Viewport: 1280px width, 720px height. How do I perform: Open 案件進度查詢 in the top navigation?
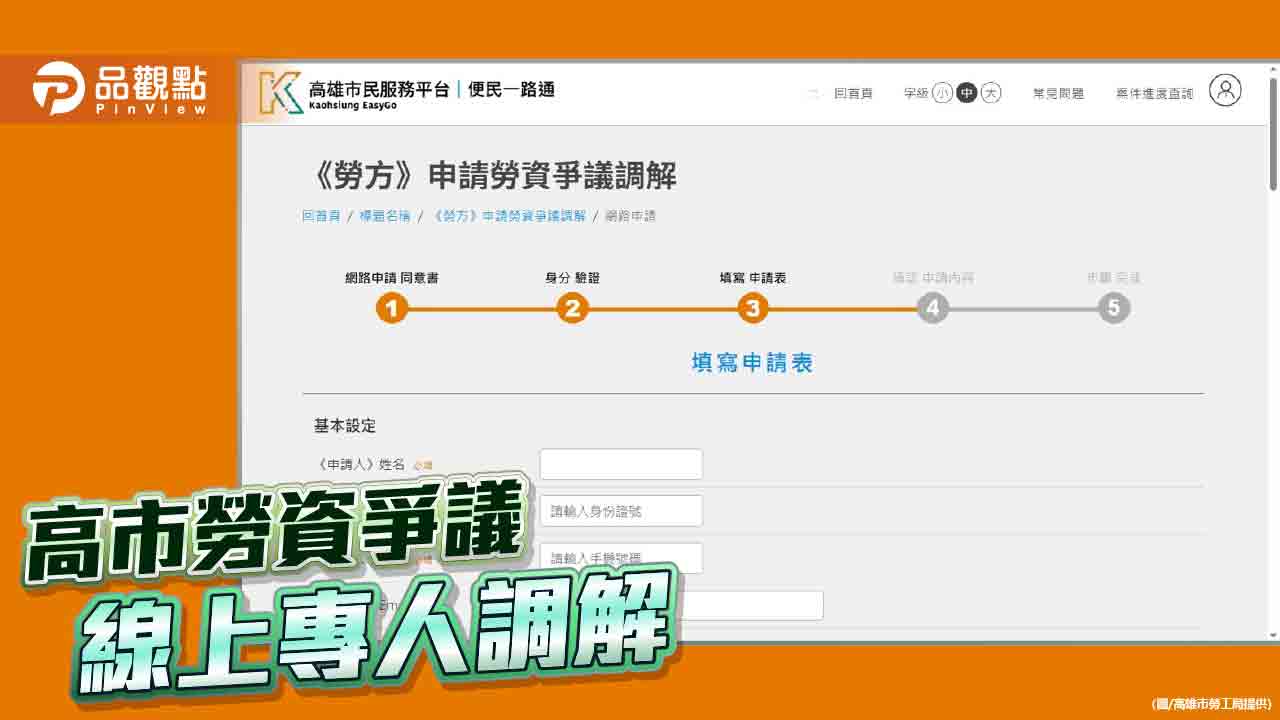click(1154, 93)
